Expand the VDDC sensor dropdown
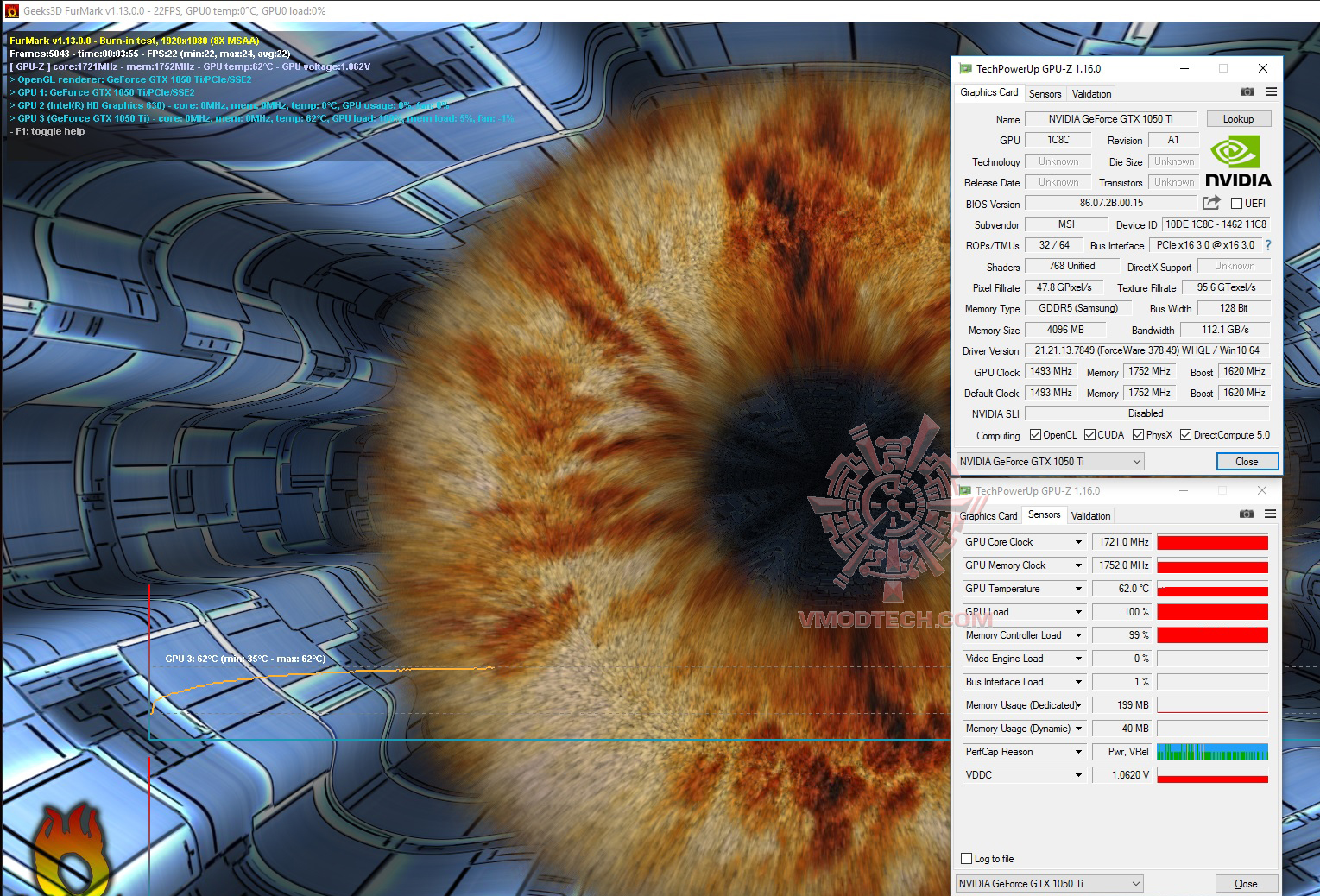Image resolution: width=1320 pixels, height=896 pixels. 1078,775
